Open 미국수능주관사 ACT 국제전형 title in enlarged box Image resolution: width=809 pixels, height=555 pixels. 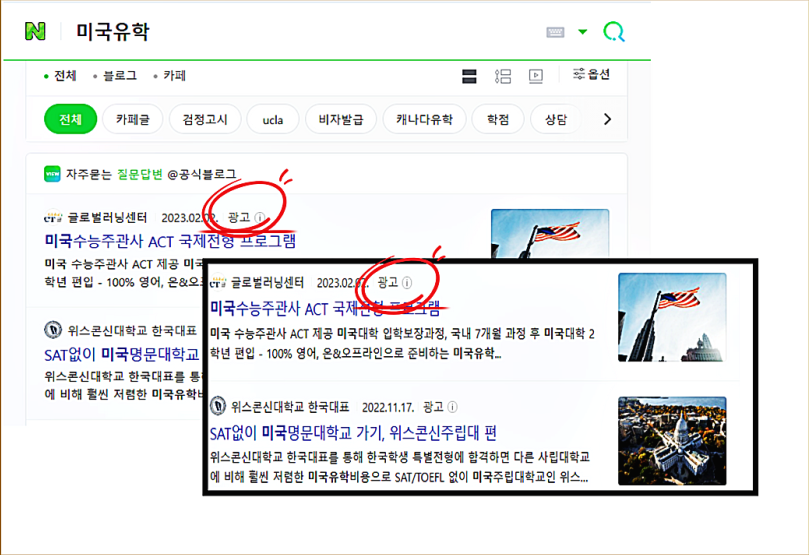(326, 308)
